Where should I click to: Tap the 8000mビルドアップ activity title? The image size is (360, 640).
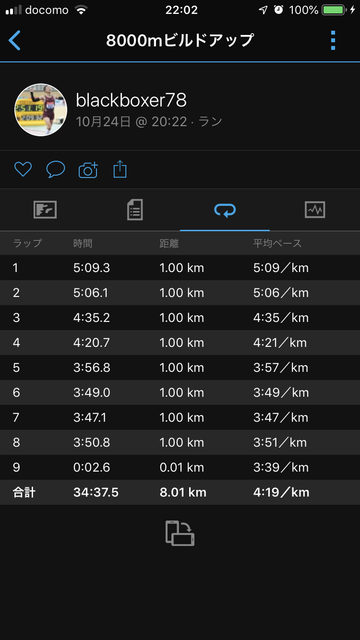coord(180,40)
